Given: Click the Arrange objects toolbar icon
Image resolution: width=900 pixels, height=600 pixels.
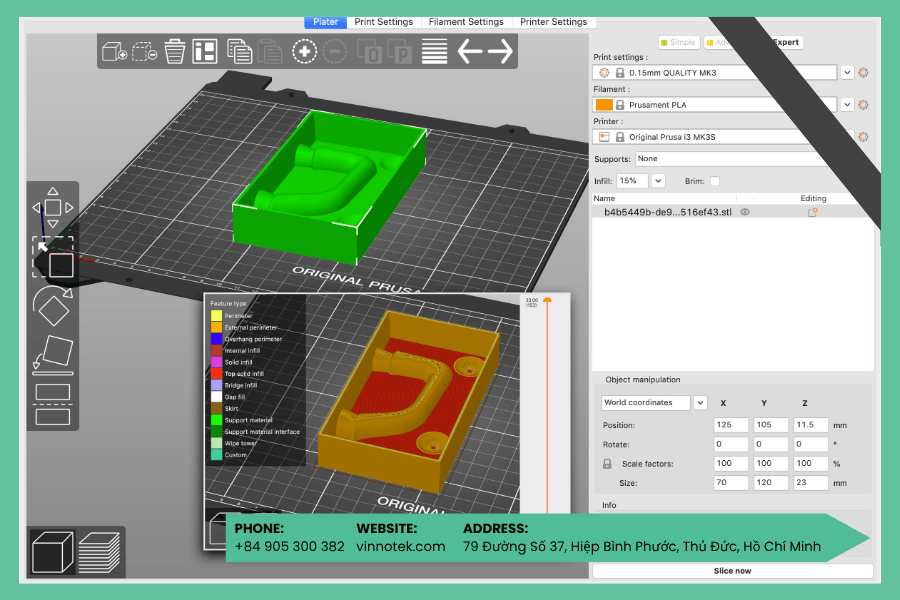Looking at the screenshot, I should [205, 51].
